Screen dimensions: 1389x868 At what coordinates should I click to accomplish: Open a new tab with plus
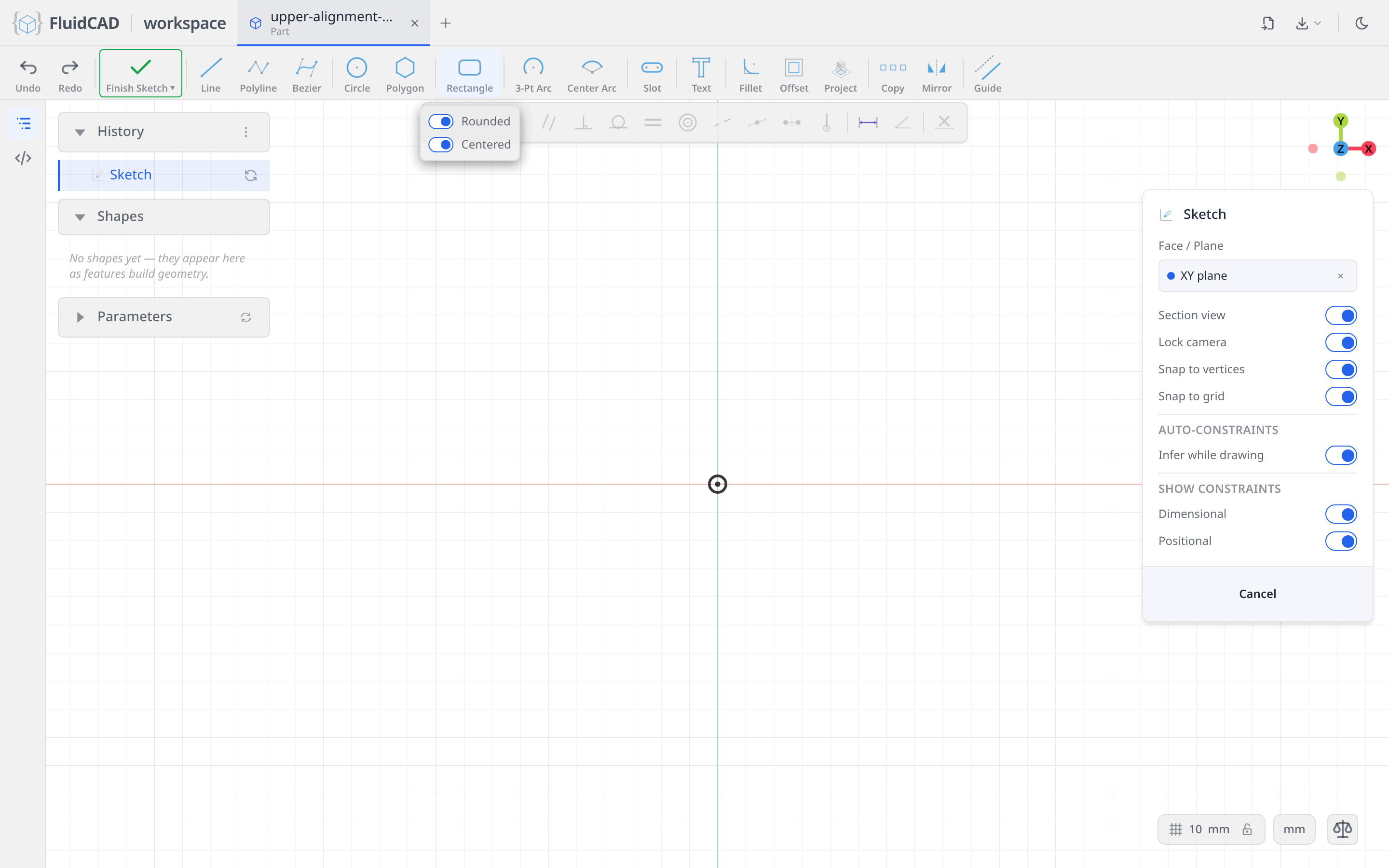tap(446, 23)
